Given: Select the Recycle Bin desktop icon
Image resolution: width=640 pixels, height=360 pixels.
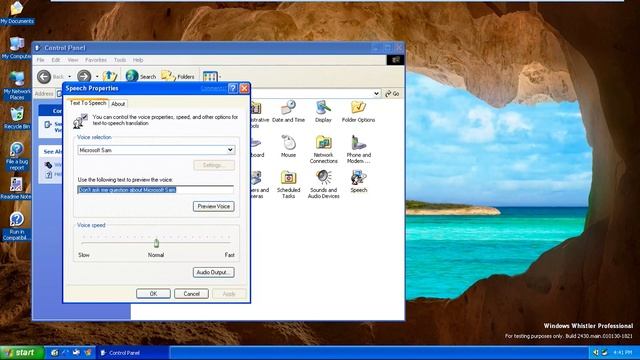Looking at the screenshot, I should 17,118.
